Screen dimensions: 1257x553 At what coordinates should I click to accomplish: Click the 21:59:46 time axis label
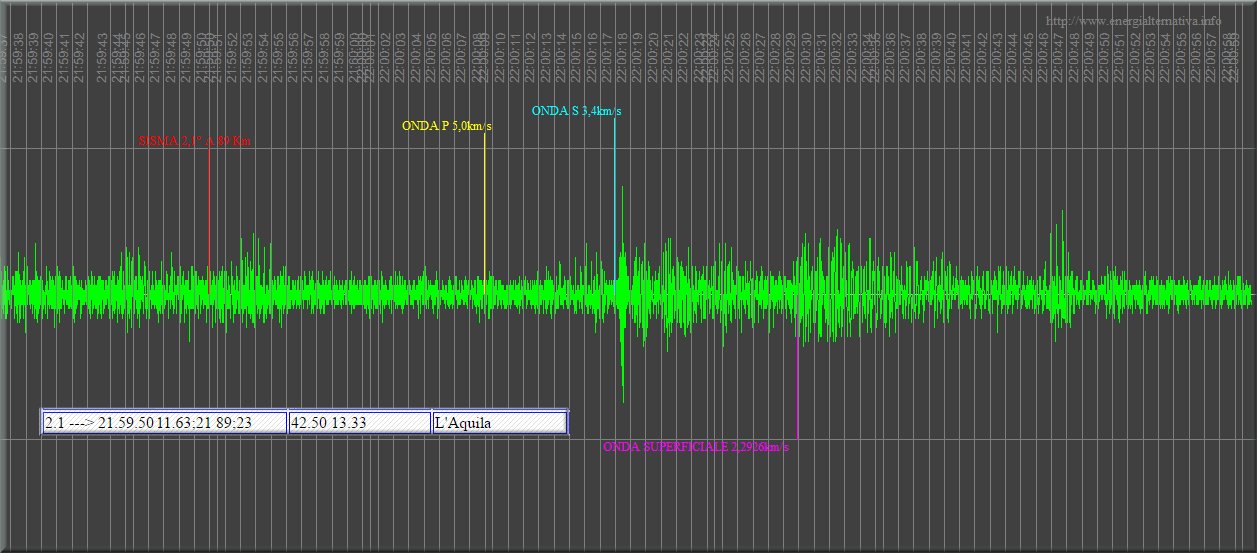coord(141,56)
